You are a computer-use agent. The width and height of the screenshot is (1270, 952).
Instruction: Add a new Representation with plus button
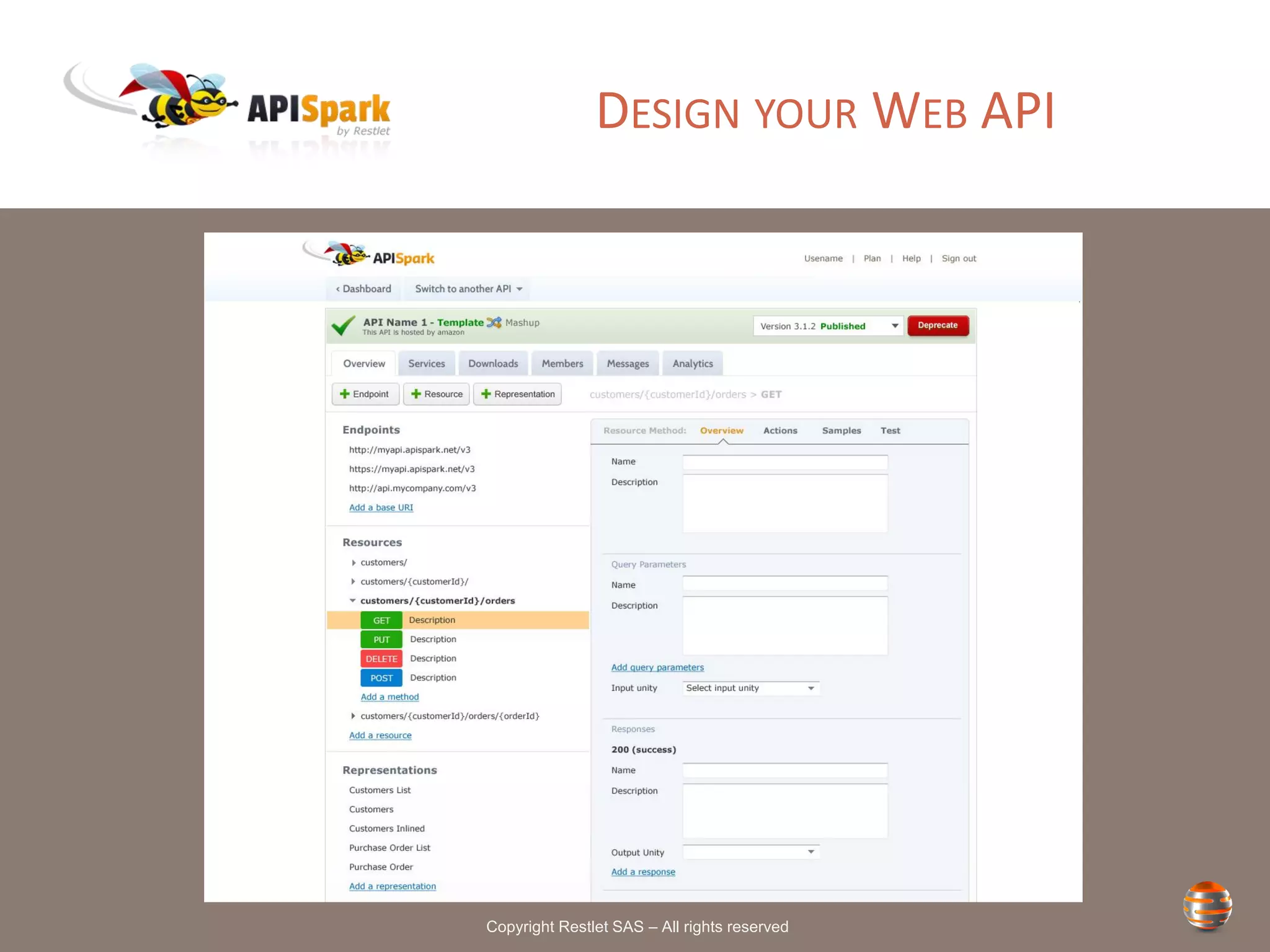[x=518, y=394]
